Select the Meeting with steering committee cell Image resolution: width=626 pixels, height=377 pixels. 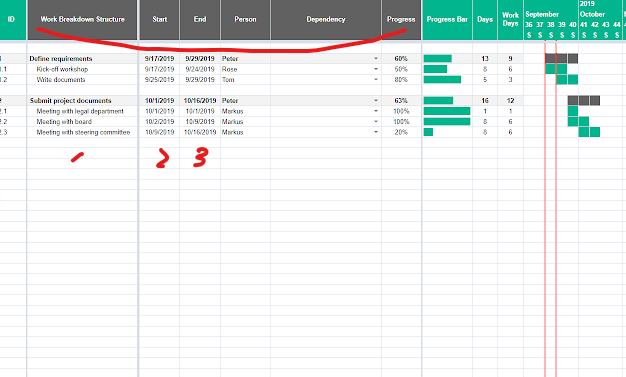point(83,132)
